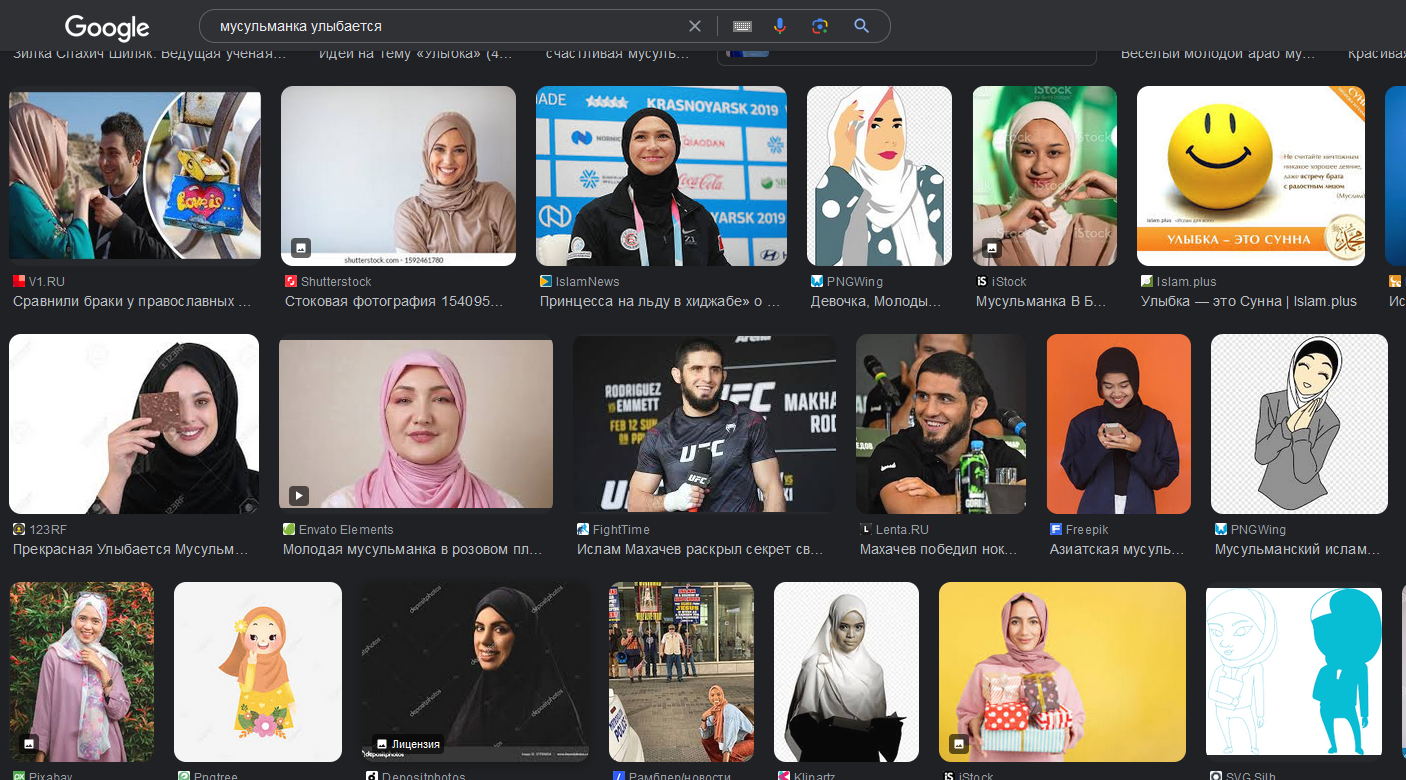The width and height of the screenshot is (1406, 780).
Task: Open the Freepik orange background thumbnail
Action: (x=1119, y=424)
